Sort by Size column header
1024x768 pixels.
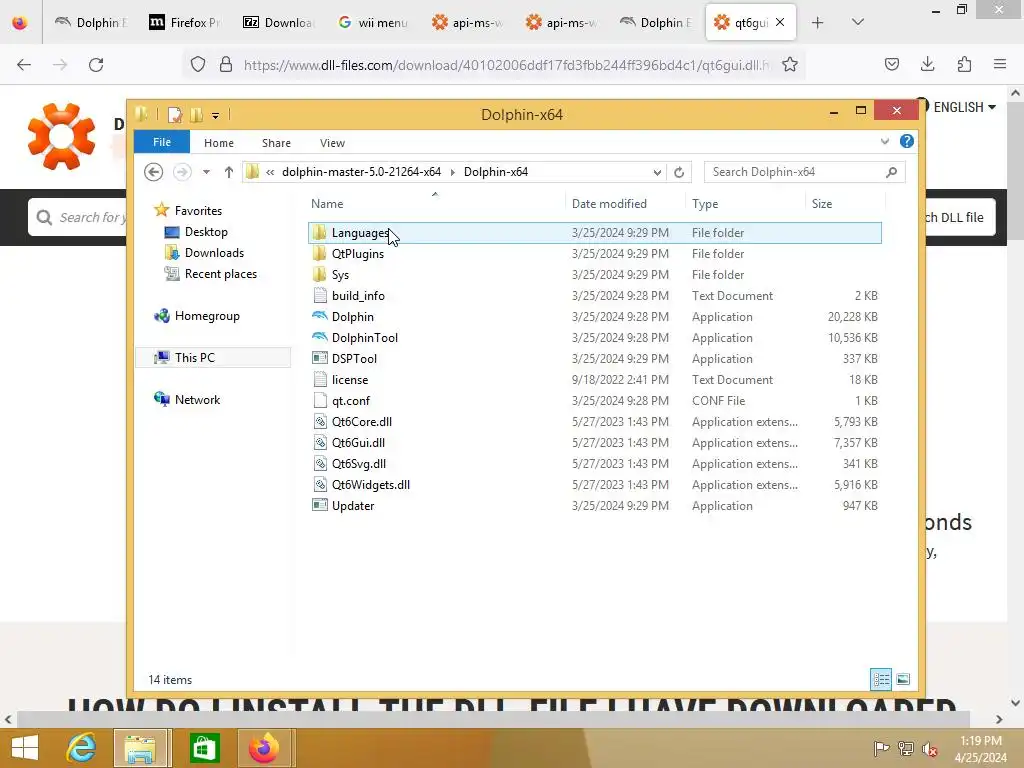[845, 204]
